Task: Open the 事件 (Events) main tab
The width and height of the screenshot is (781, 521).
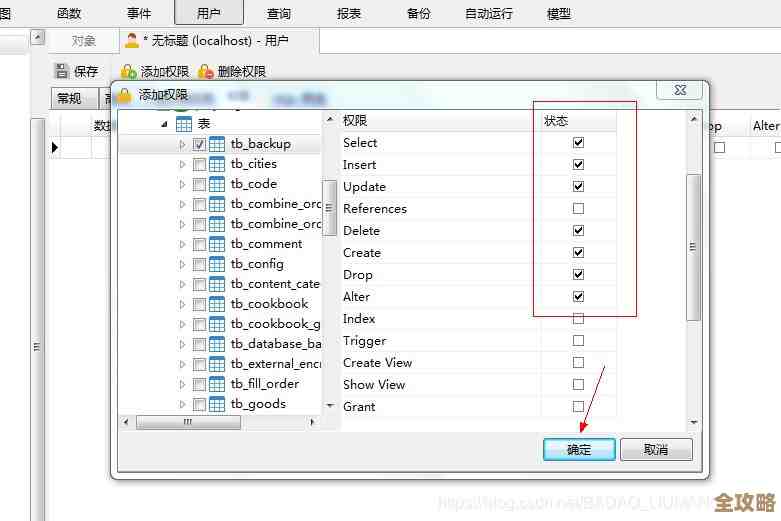Action: [x=138, y=13]
